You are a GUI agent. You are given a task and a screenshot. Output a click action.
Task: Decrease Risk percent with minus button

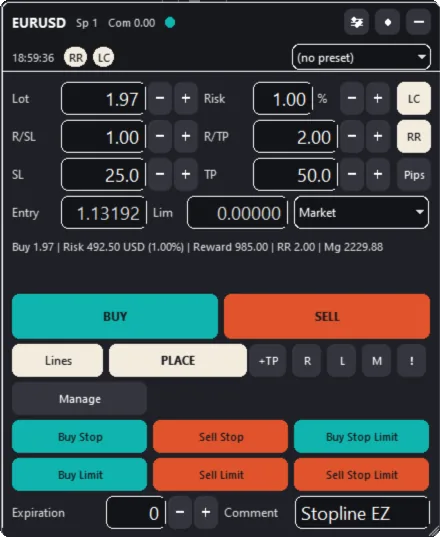point(352,99)
